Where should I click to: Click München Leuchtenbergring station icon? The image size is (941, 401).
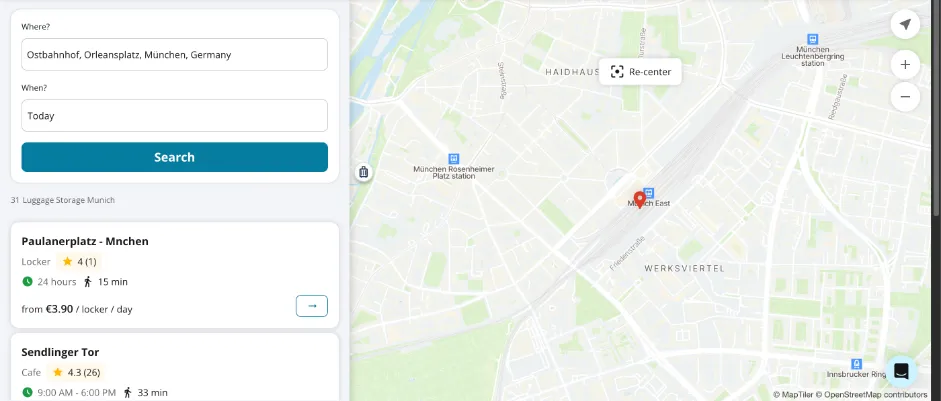(x=813, y=39)
